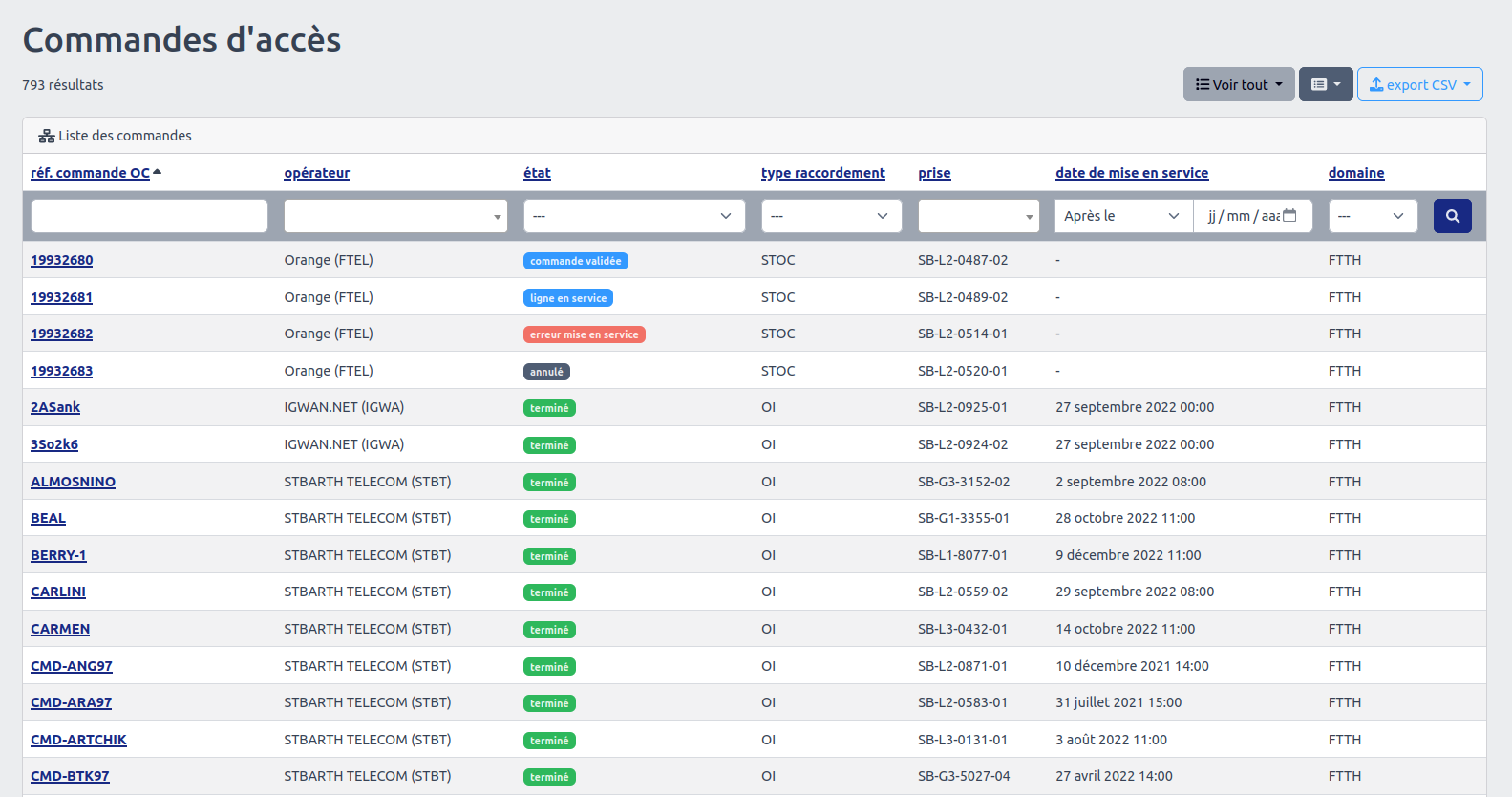This screenshot has width=1512, height=797.
Task: Expand the domaine filter dropdown
Action: pos(1372,216)
